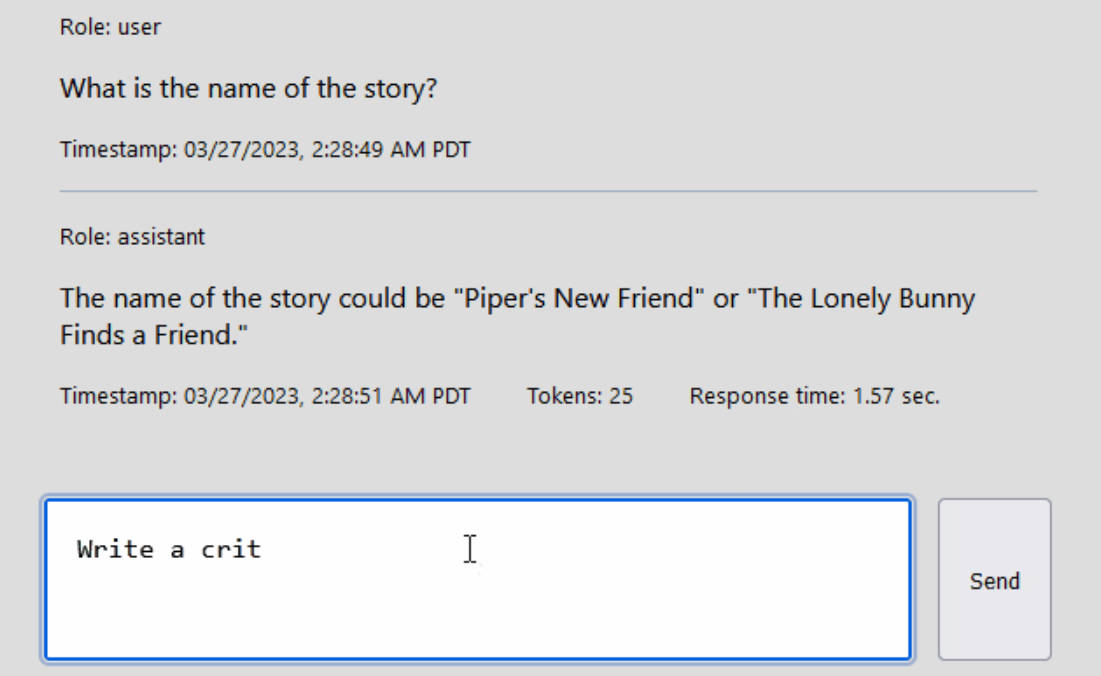Viewport: 1101px width, 676px height.
Task: Click the "Role: user" label
Action: [x=110, y=27]
